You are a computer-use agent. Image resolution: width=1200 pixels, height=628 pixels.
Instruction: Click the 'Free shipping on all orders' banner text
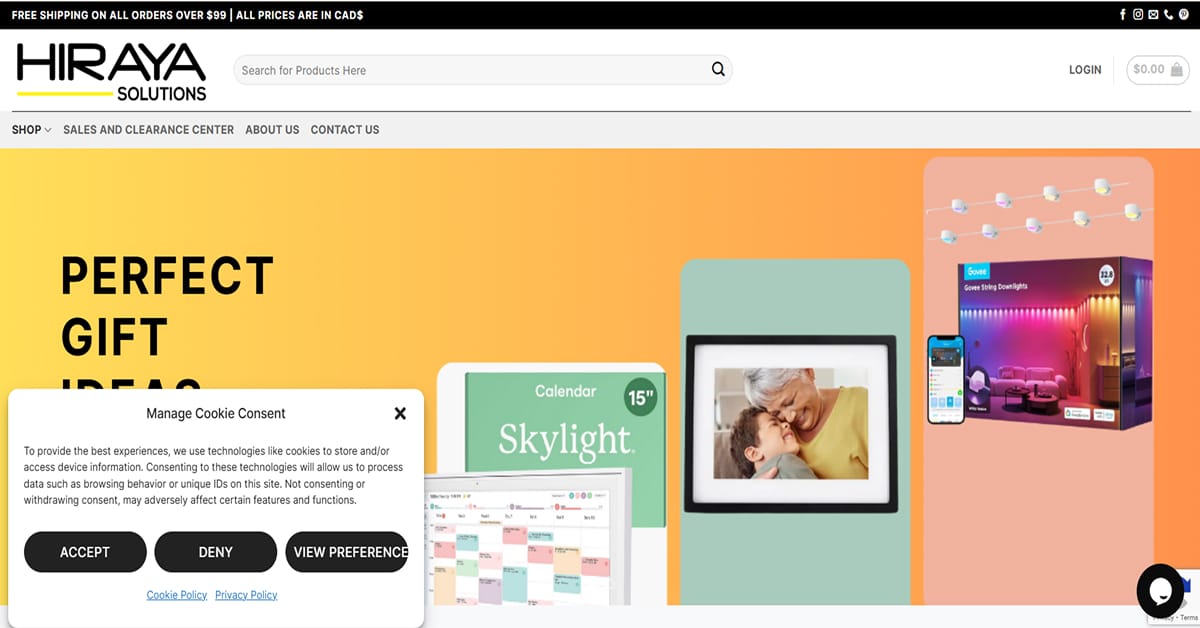tap(188, 15)
